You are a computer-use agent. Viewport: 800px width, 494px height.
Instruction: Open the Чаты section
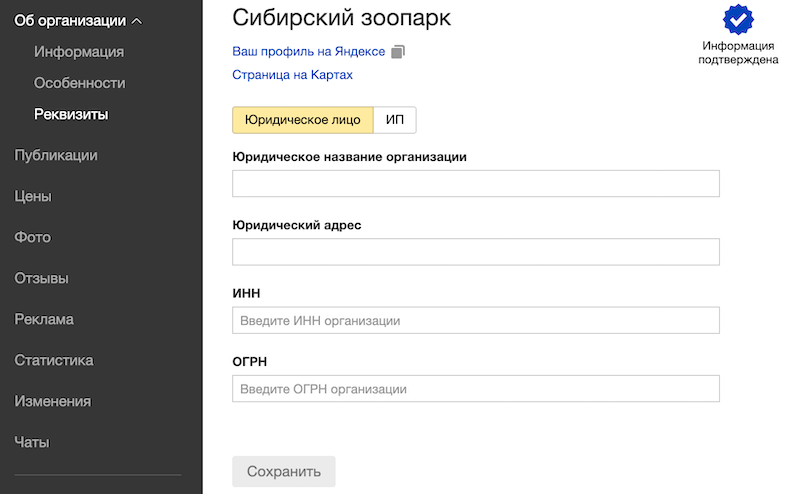[x=32, y=442]
